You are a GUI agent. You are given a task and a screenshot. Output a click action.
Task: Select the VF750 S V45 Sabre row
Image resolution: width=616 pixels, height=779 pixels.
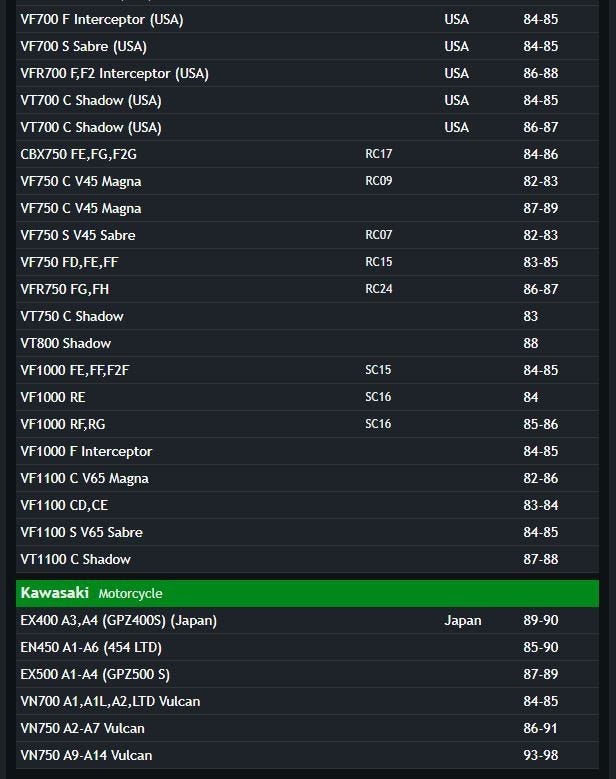[x=307, y=235]
